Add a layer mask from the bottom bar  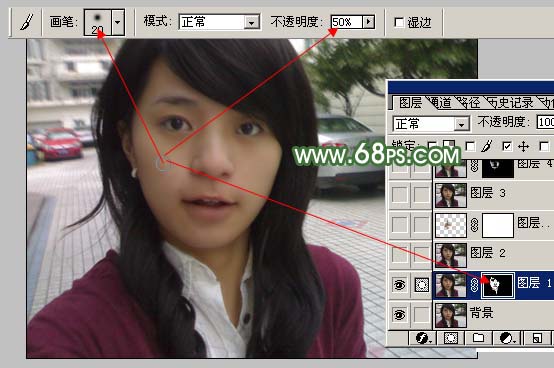point(450,338)
